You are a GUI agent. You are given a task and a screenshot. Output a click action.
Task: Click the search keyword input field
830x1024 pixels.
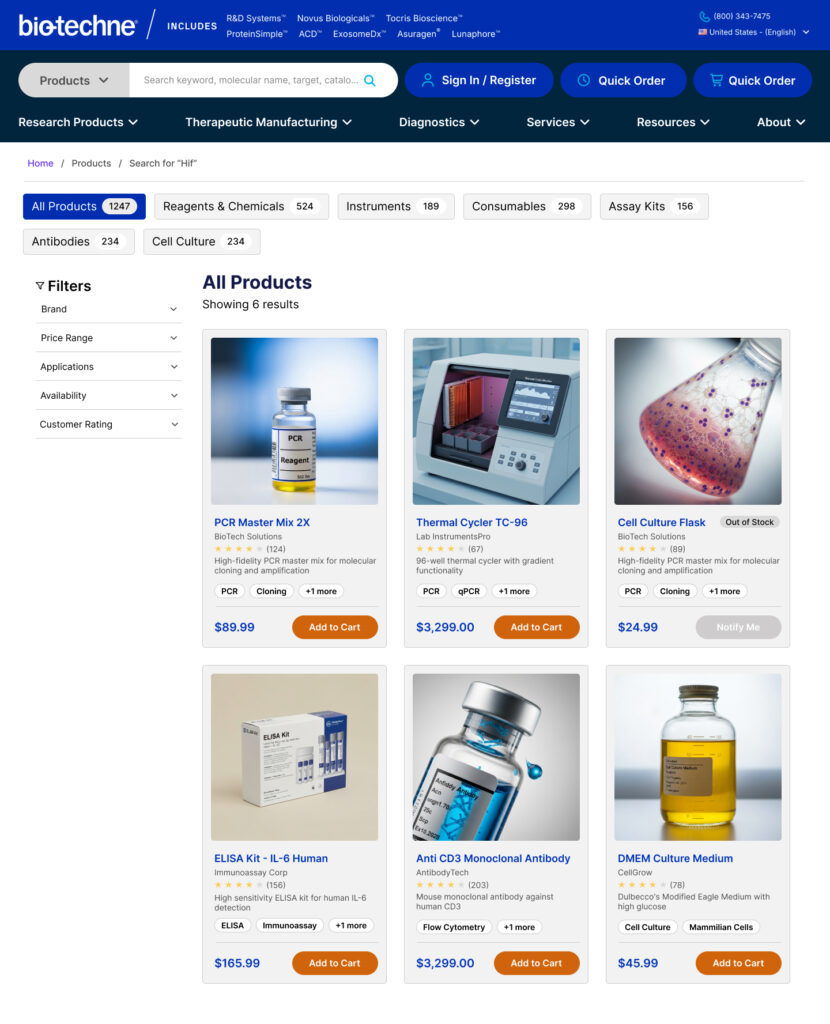click(250, 80)
